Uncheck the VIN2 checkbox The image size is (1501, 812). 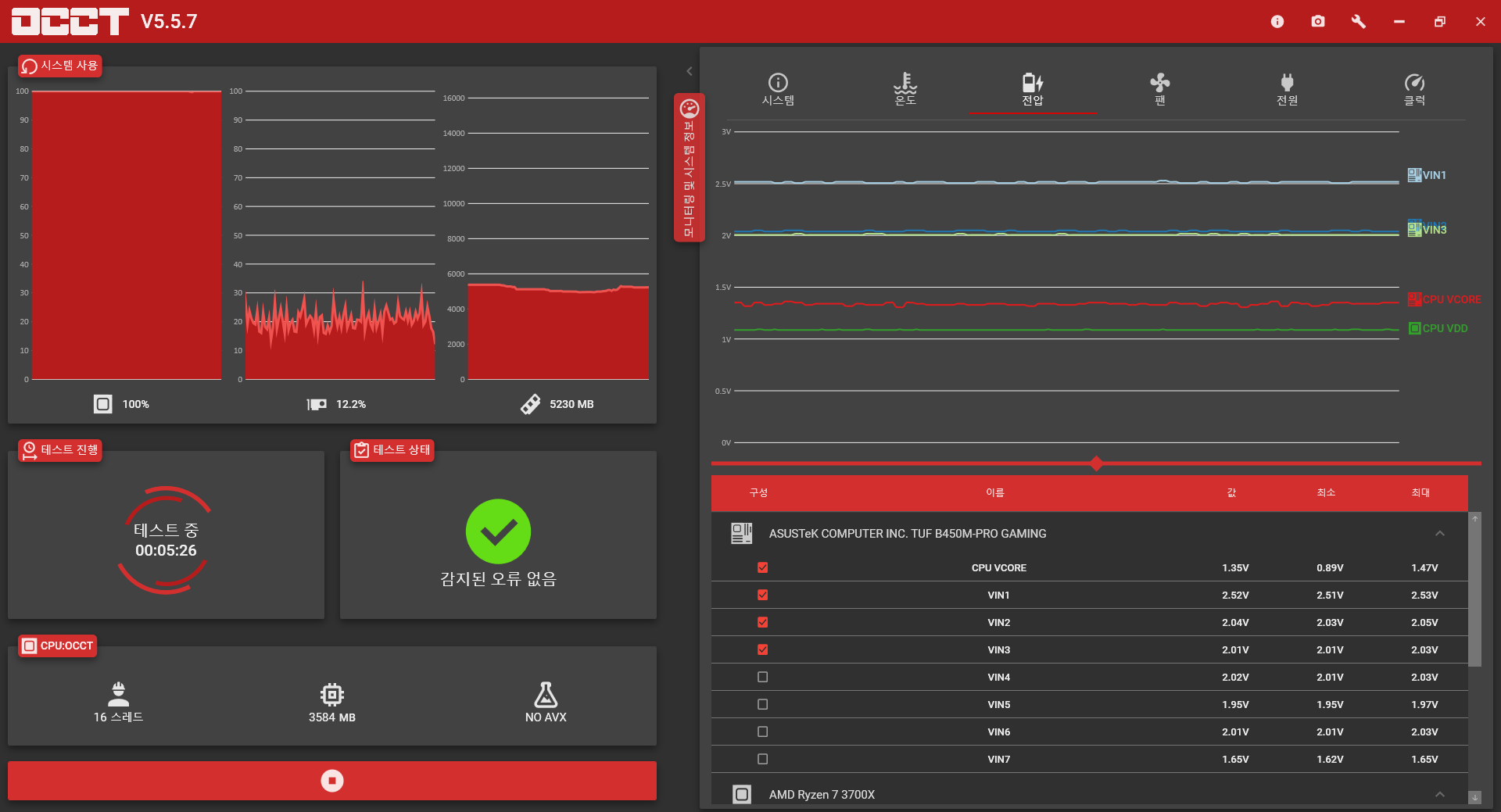tap(763, 623)
